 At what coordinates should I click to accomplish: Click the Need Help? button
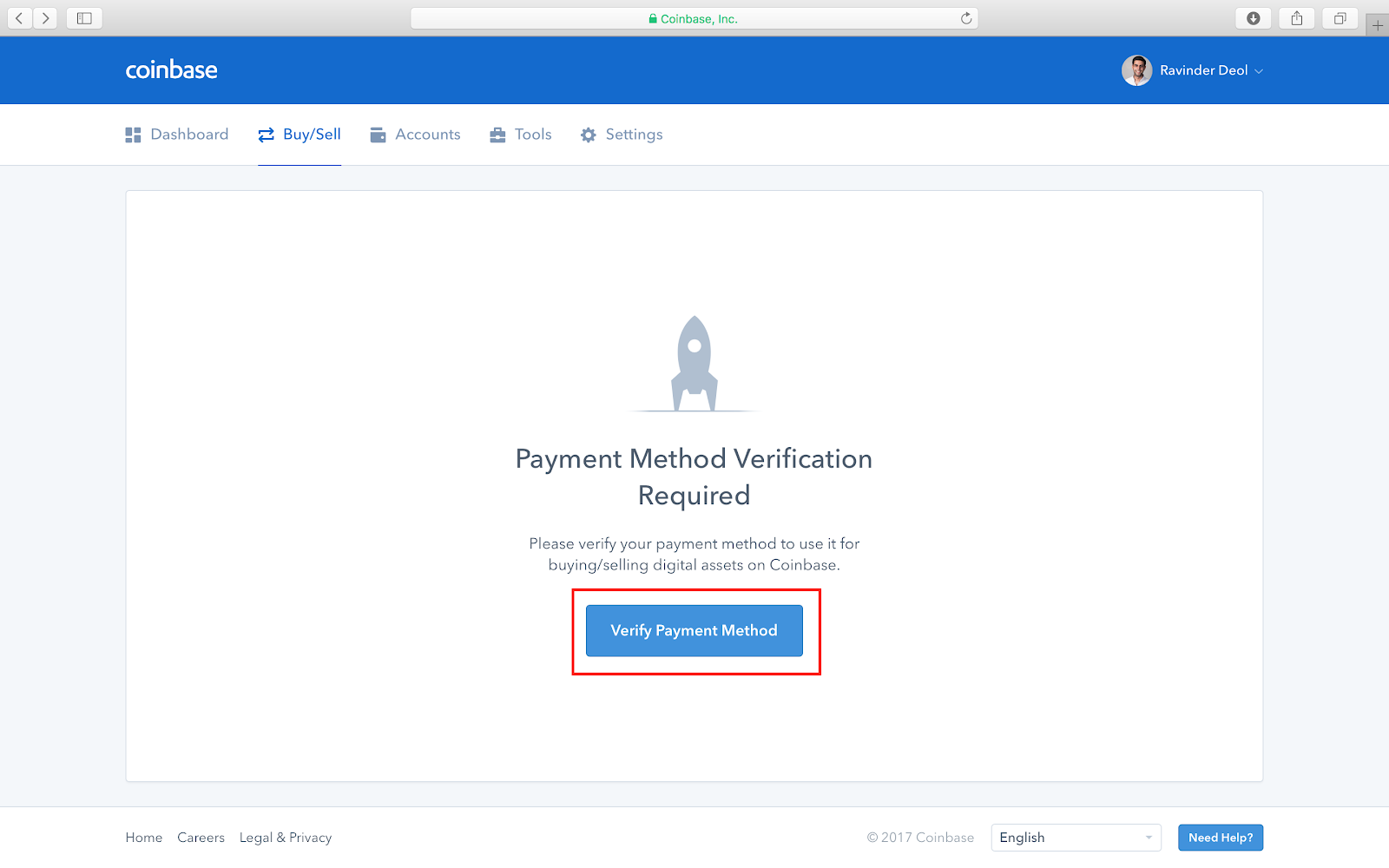click(x=1221, y=838)
